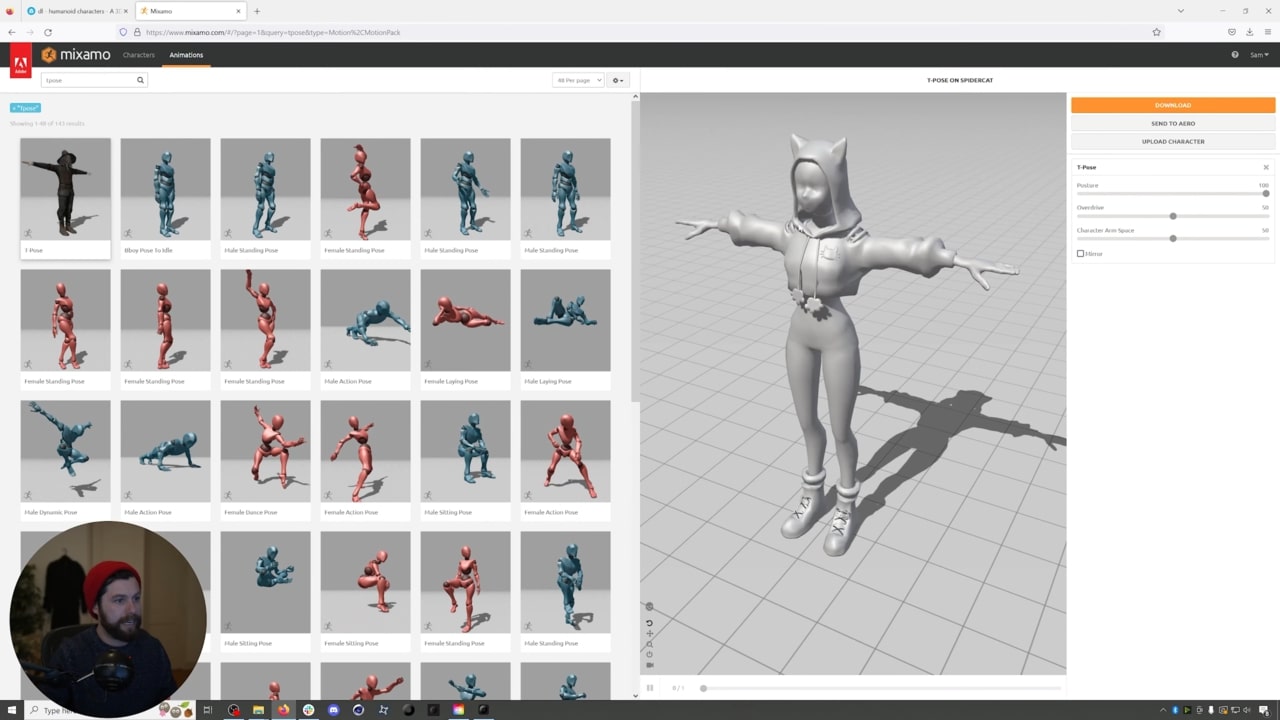Open the Sam account menu
The width and height of the screenshot is (1280, 720).
click(x=1259, y=55)
